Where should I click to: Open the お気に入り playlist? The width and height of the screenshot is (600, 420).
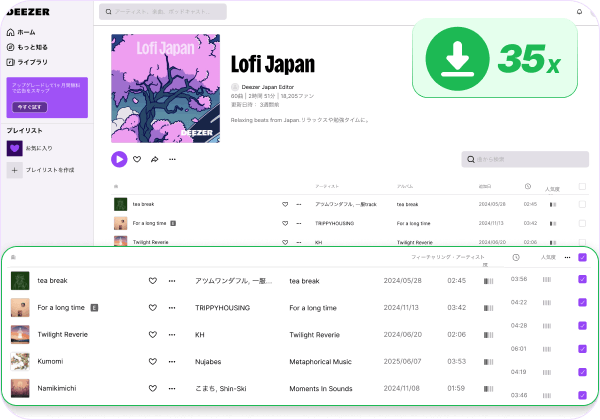[29, 148]
